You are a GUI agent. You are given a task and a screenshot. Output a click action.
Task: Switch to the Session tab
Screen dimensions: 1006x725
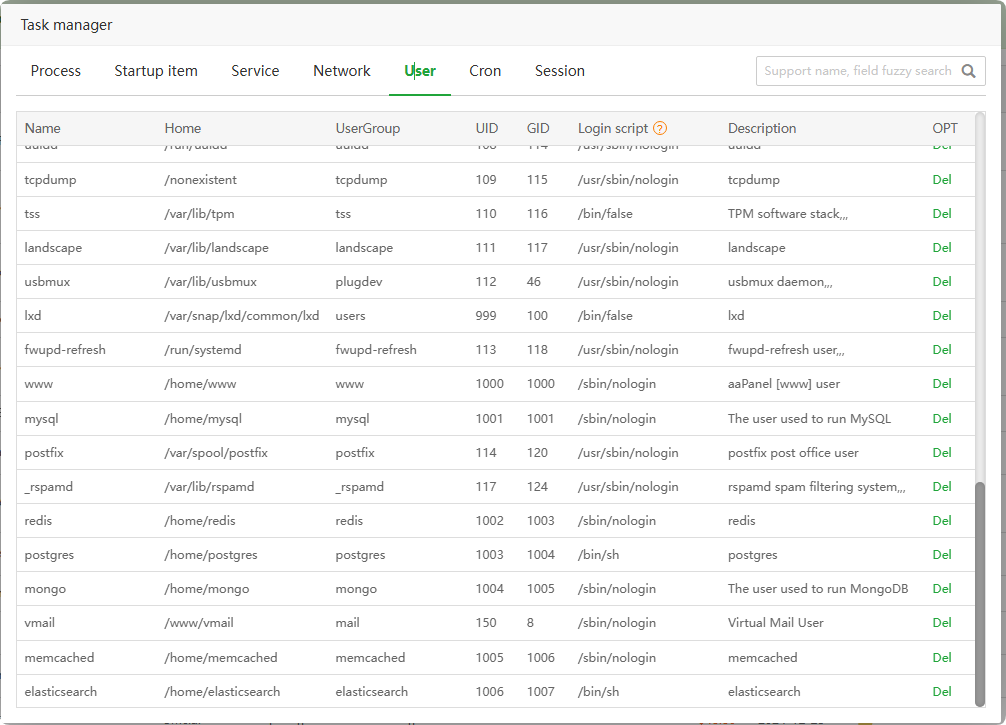click(560, 71)
